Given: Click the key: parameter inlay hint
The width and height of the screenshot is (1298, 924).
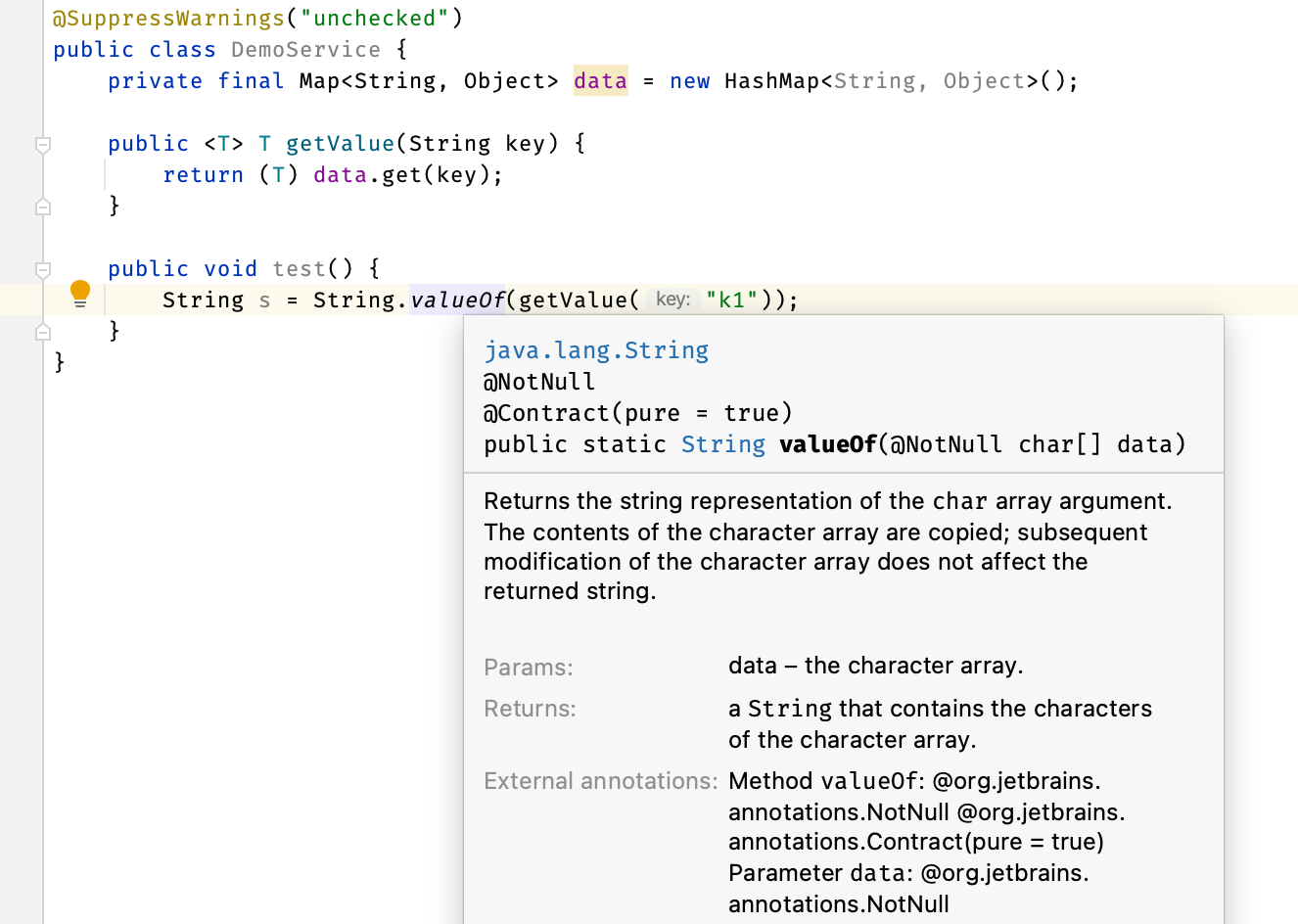Looking at the screenshot, I should (672, 300).
